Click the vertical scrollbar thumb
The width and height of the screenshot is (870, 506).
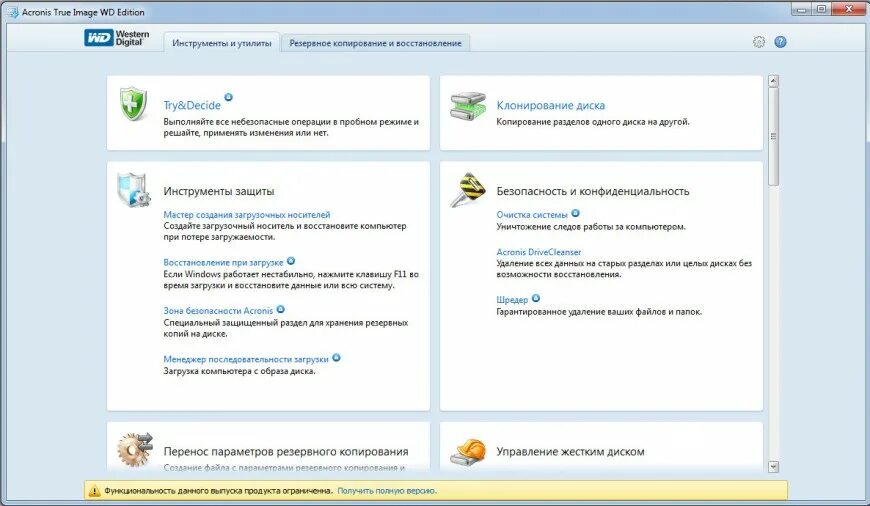(x=773, y=136)
